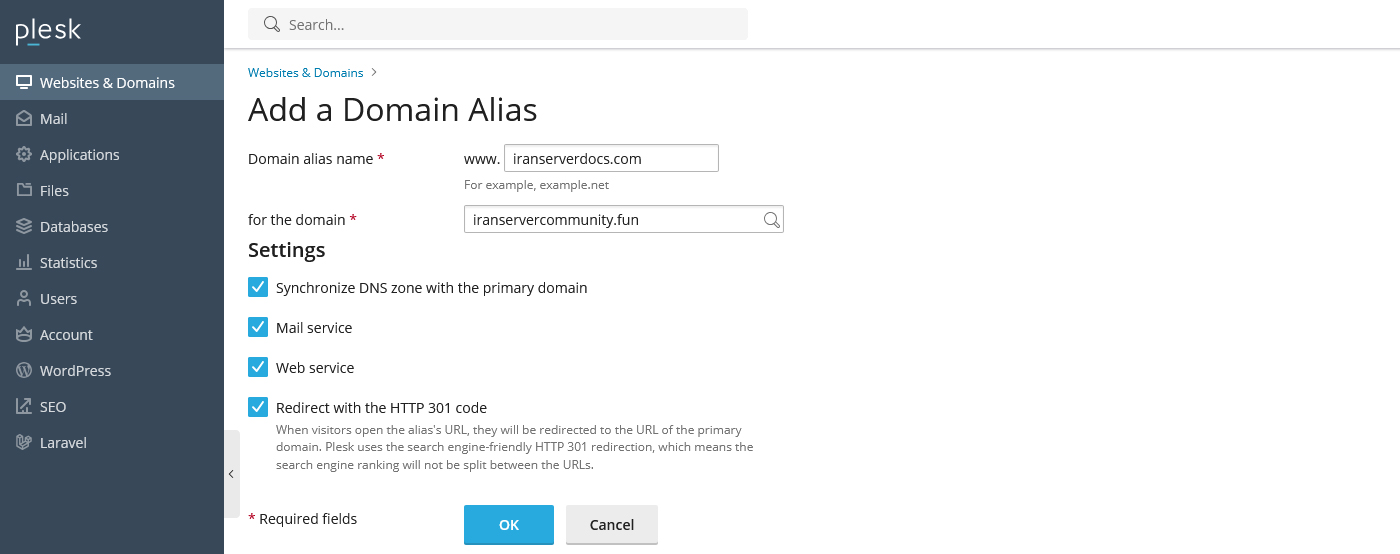1400x554 pixels.
Task: Click the WordPress logo icon
Action: (24, 371)
